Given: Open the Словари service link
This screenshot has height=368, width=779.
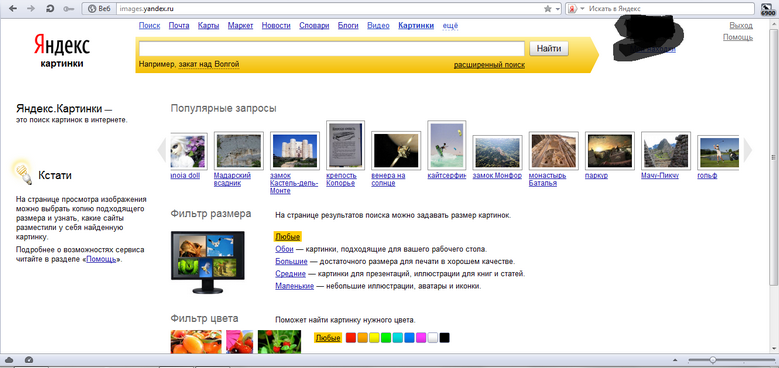Looking at the screenshot, I should [x=314, y=26].
